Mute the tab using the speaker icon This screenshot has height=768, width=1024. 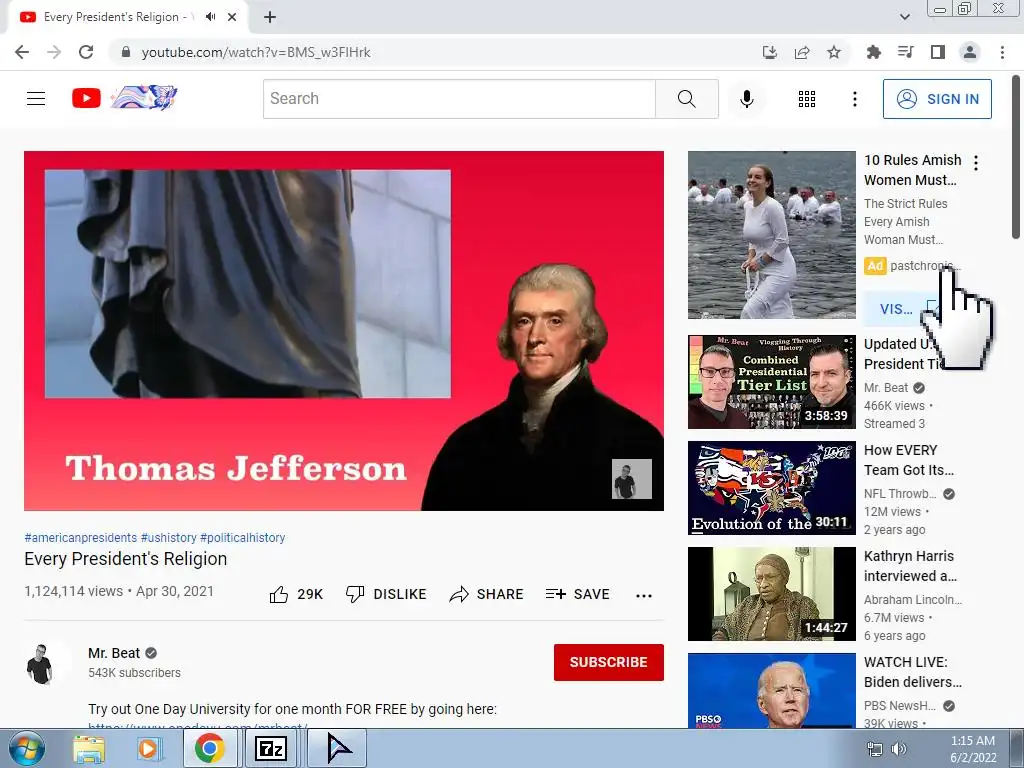tap(210, 17)
